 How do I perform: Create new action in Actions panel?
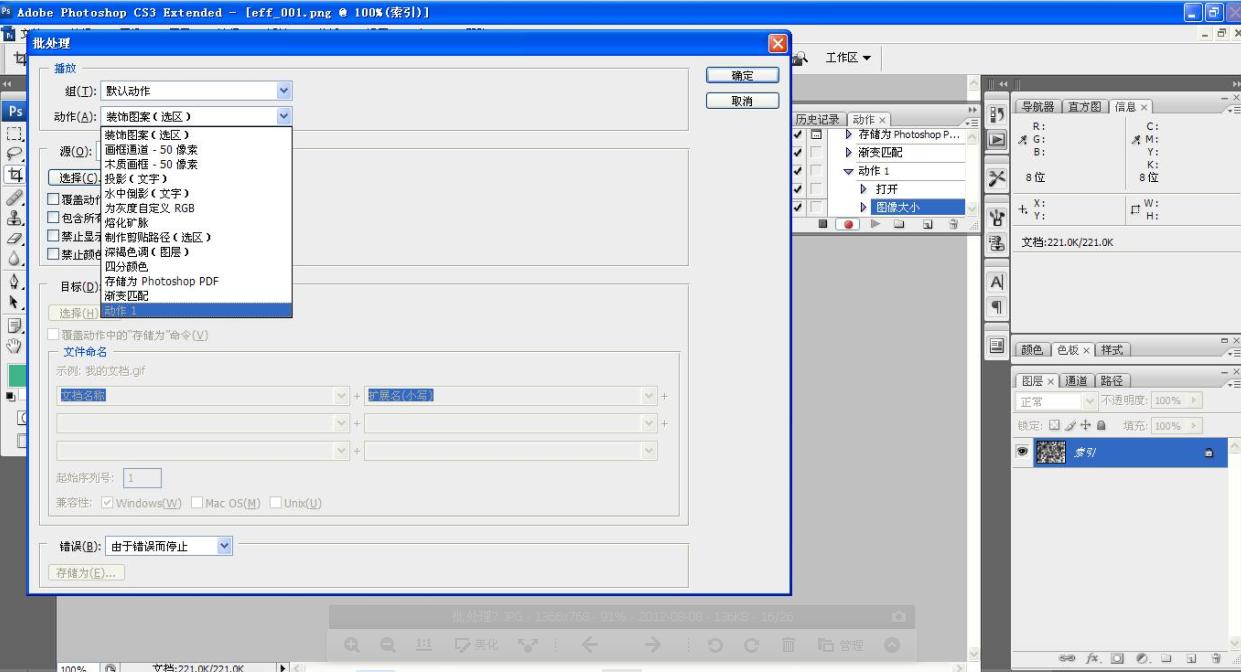pyautogui.click(x=930, y=225)
